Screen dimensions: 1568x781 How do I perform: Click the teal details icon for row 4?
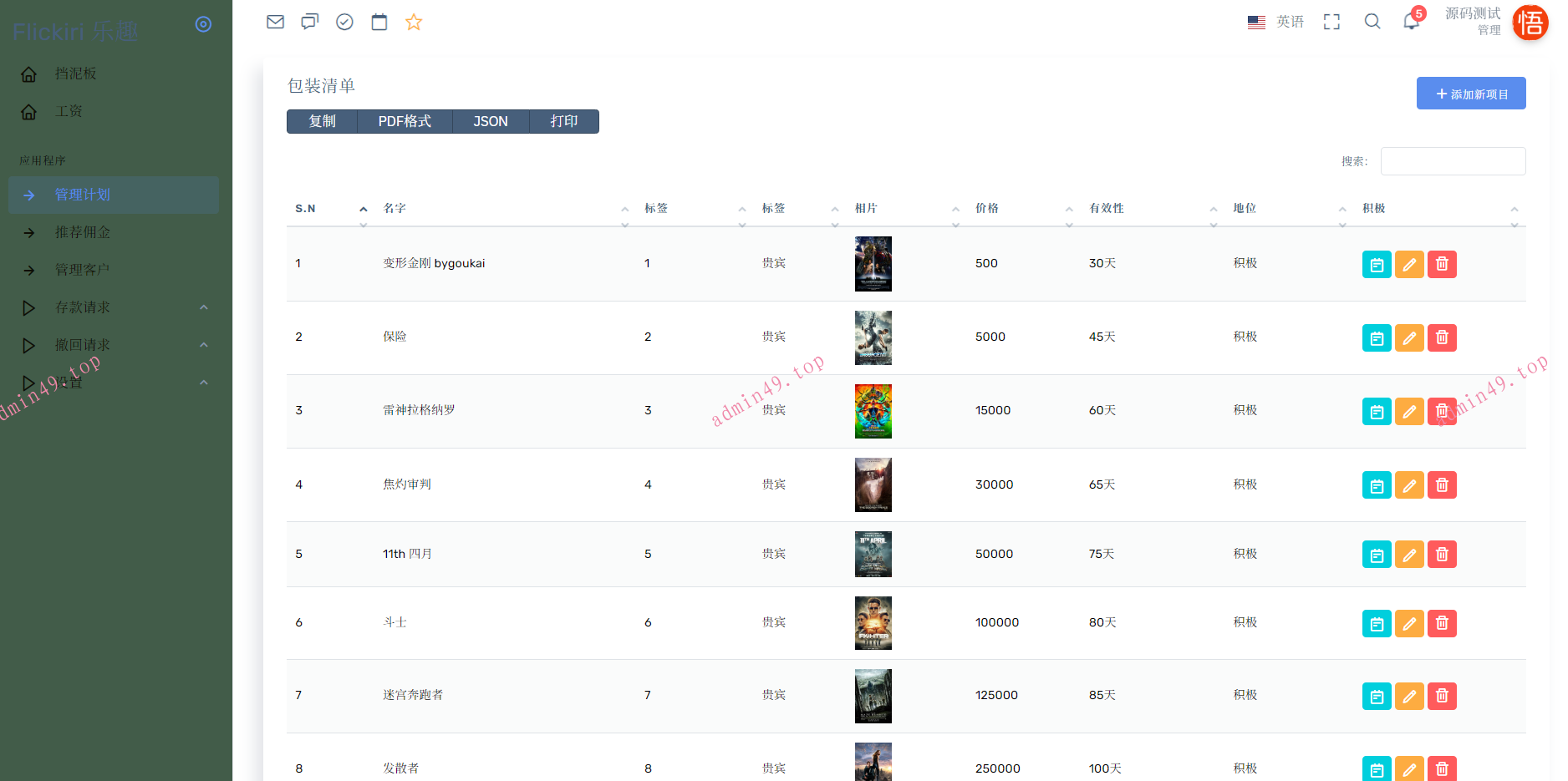pos(1377,485)
